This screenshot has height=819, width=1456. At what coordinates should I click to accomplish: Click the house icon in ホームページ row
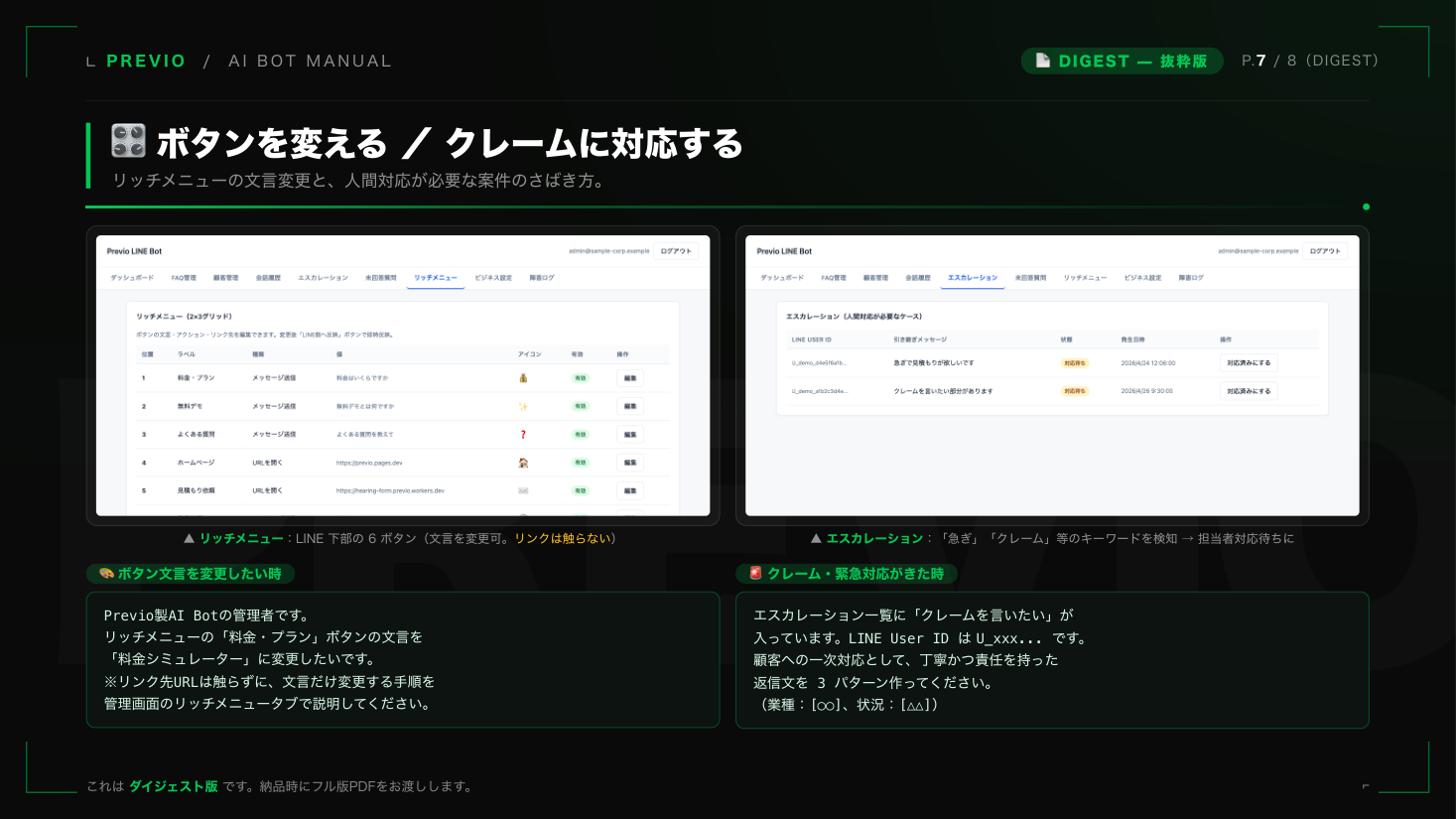click(523, 463)
